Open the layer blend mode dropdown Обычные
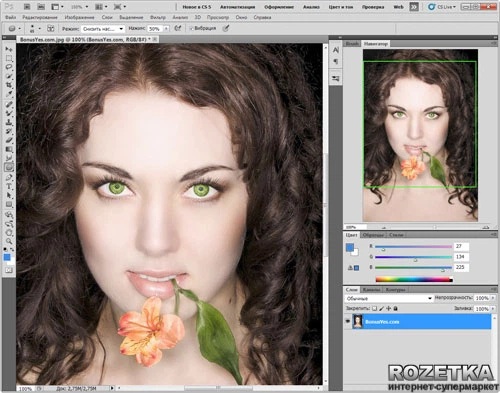The width and height of the screenshot is (500, 393). 389,298
